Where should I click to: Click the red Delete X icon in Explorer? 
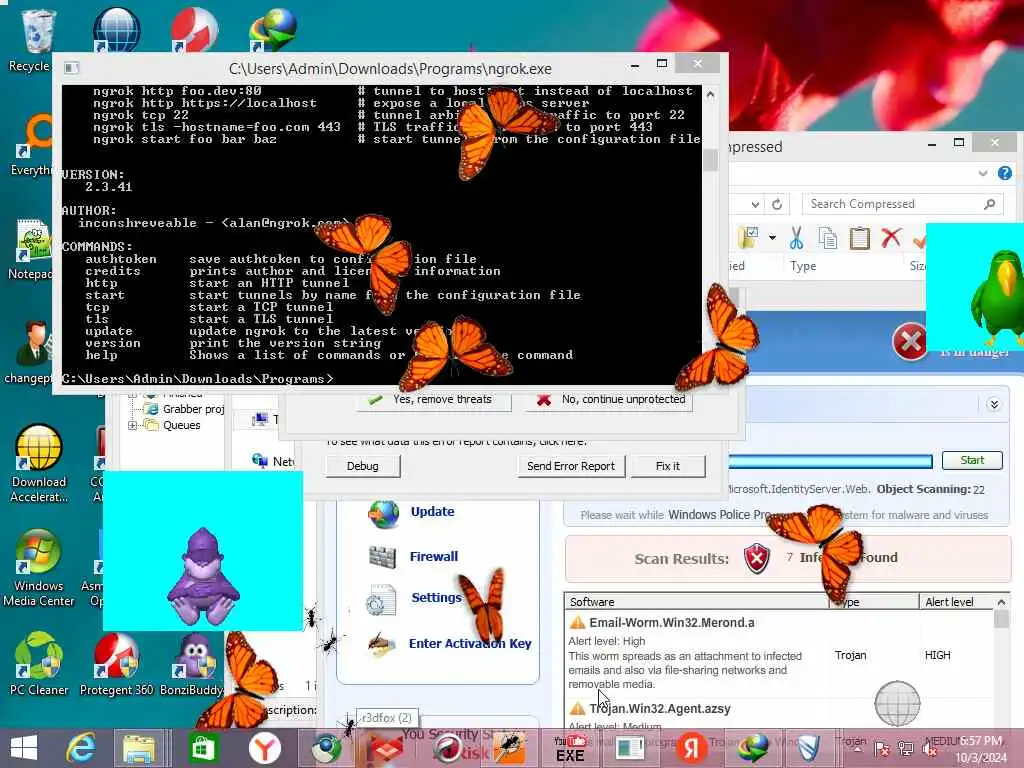coord(891,238)
